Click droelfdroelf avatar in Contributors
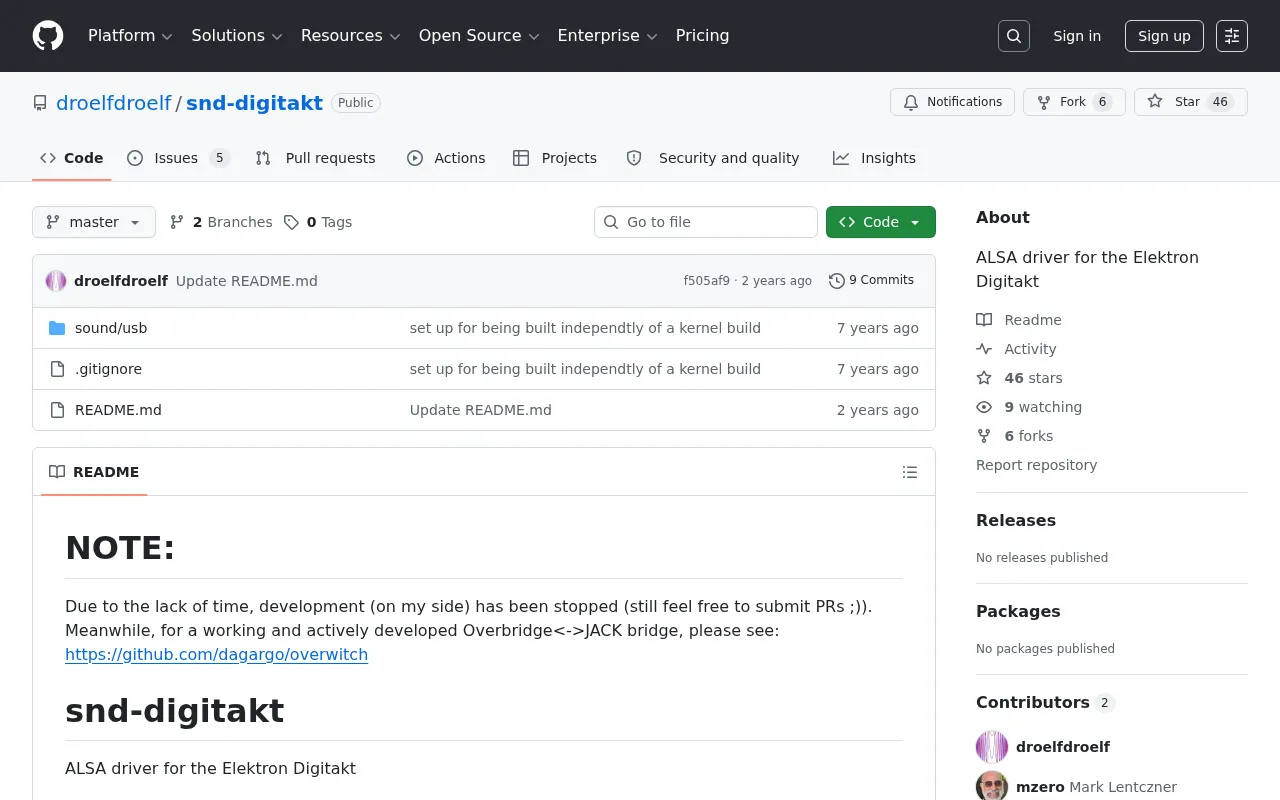 coord(992,747)
